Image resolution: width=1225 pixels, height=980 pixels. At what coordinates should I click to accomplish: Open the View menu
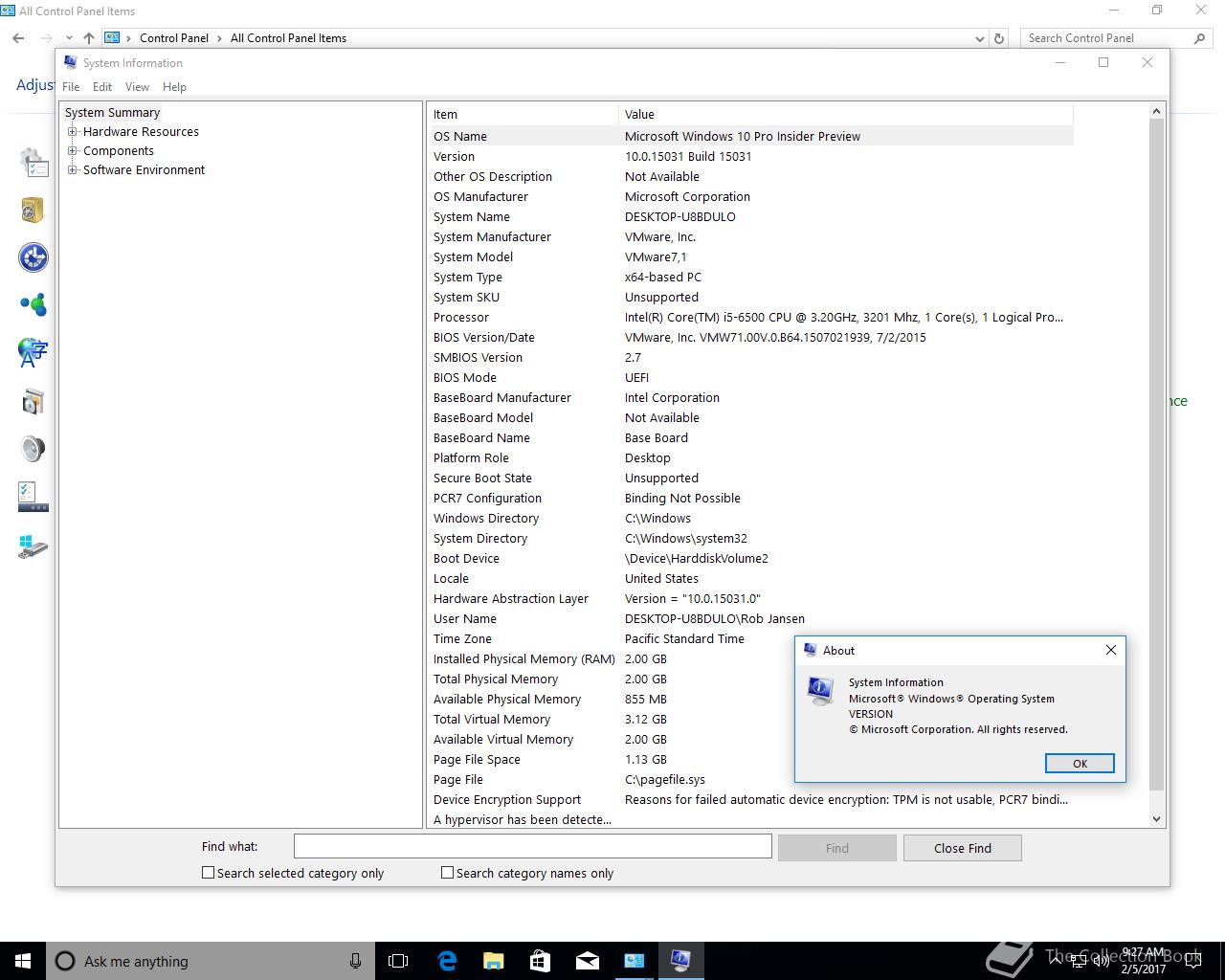pos(137,86)
